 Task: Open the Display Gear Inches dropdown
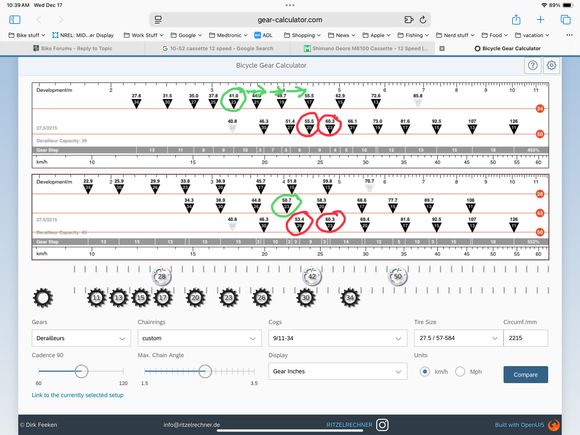click(337, 371)
